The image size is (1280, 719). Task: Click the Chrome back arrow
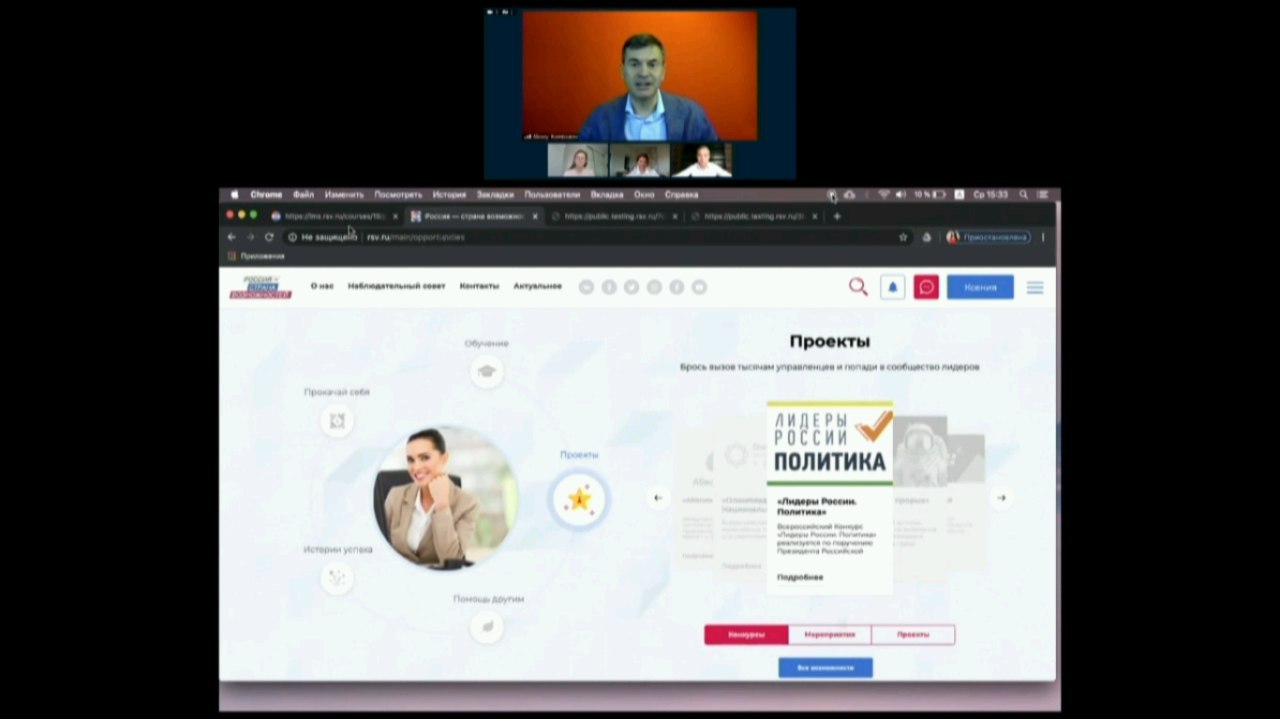[232, 237]
